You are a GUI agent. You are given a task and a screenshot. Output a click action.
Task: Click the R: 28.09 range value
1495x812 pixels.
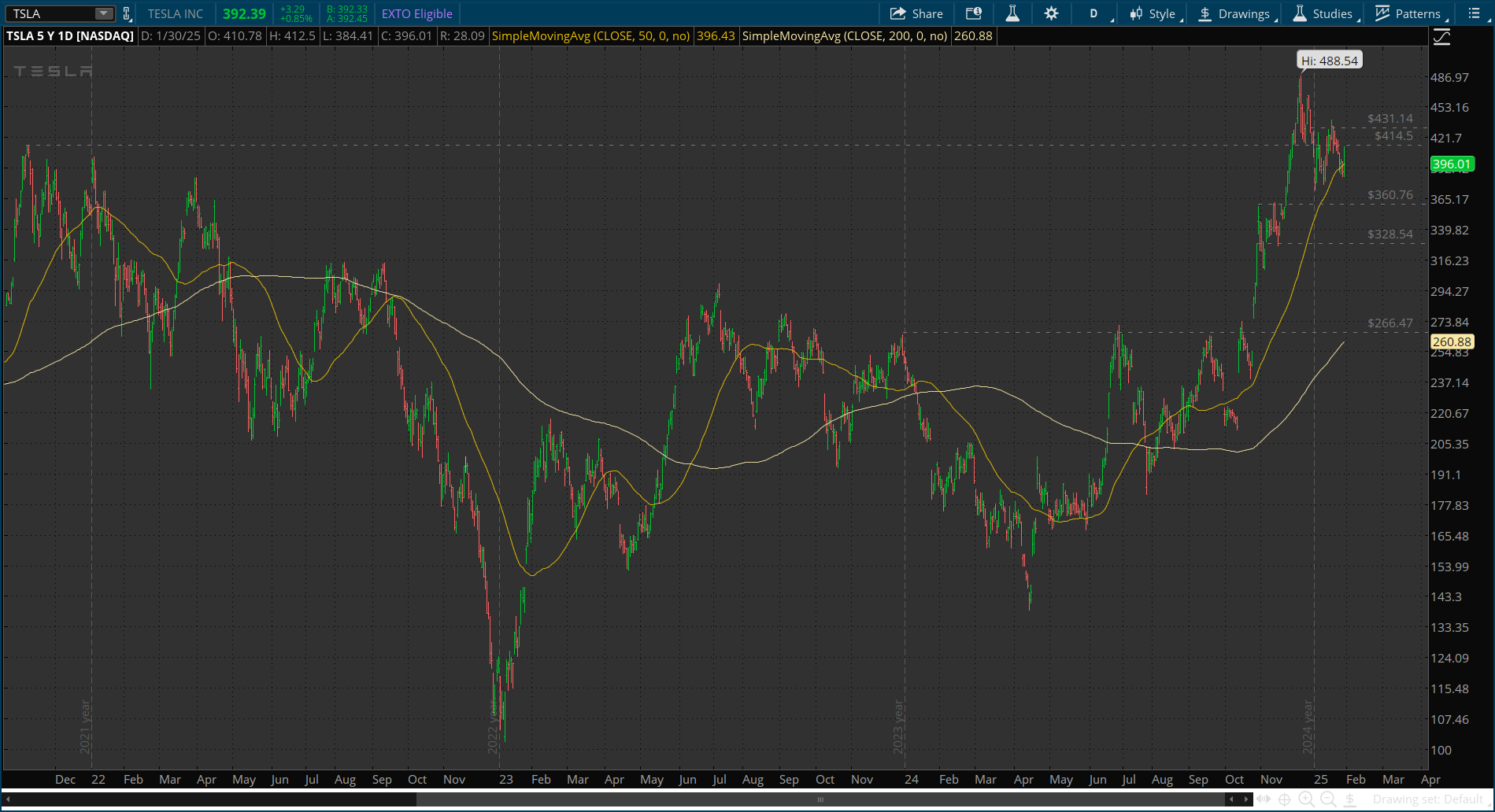[x=462, y=35]
